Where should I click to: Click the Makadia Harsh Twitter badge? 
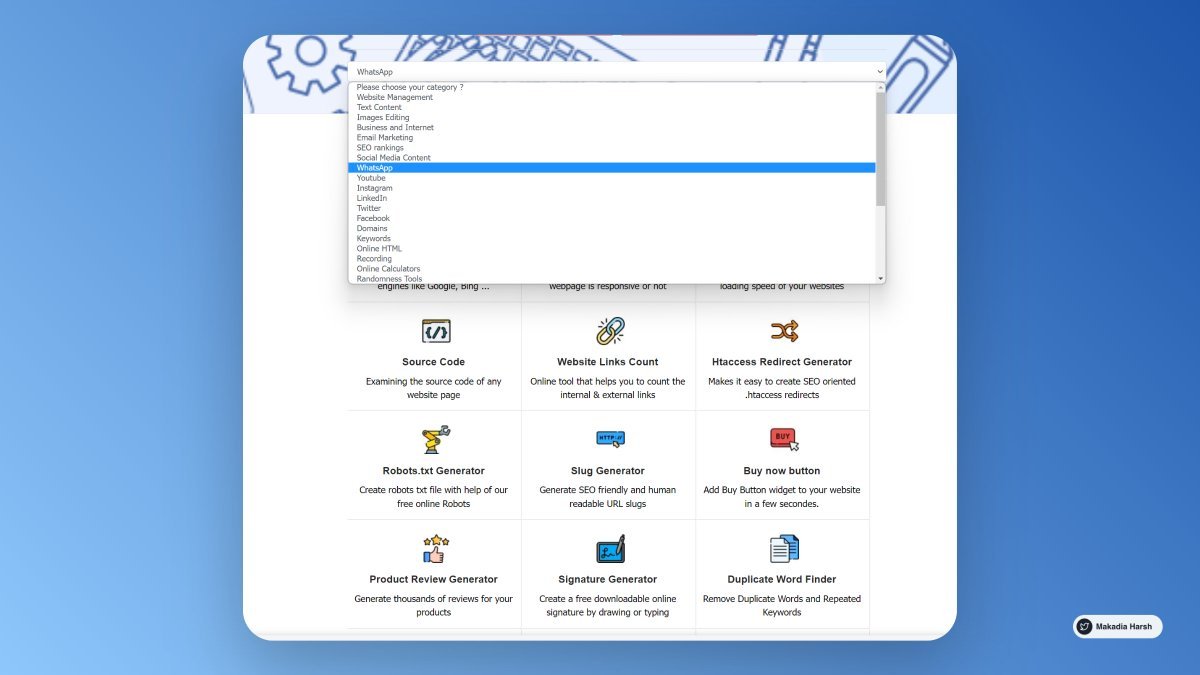pyautogui.click(x=1117, y=627)
